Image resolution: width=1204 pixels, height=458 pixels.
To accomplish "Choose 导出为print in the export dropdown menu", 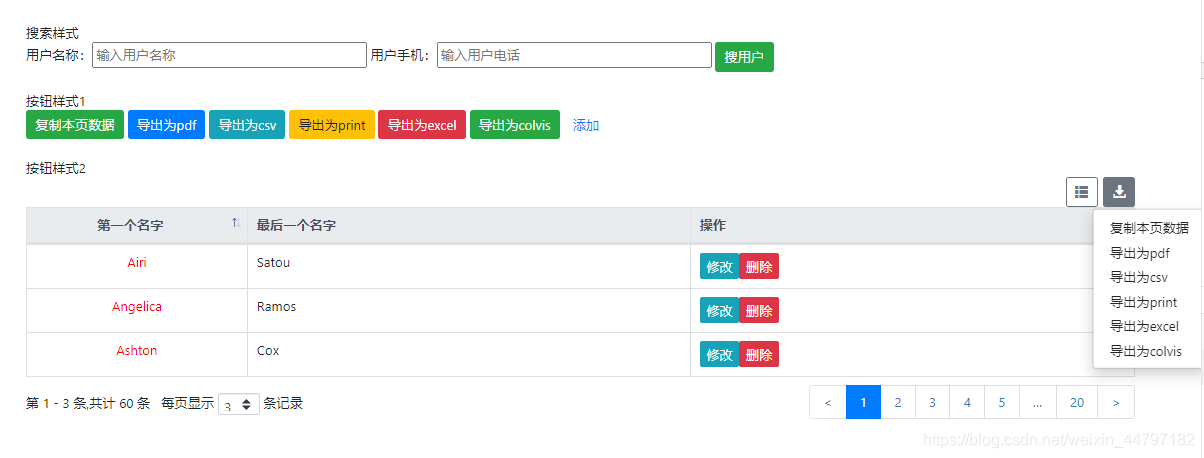I will (1149, 302).
